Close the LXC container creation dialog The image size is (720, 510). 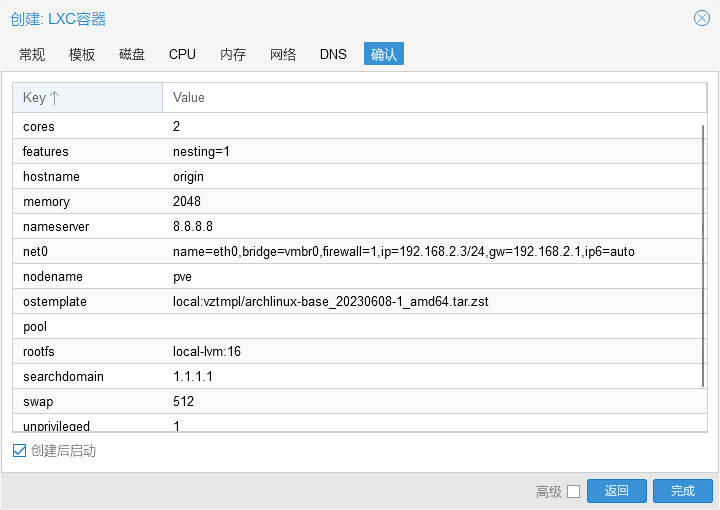pyautogui.click(x=702, y=18)
